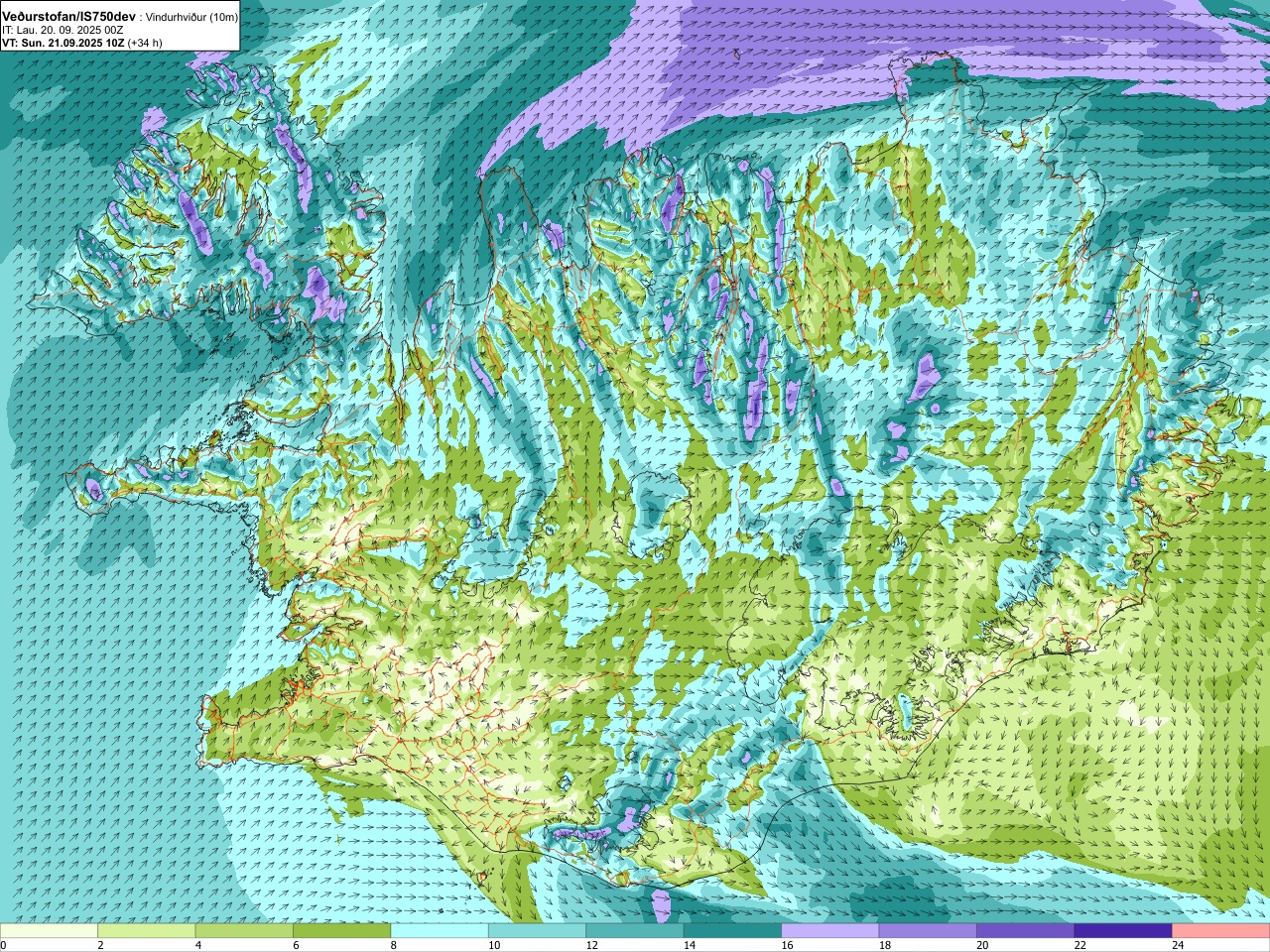Screen dimensions: 1270x952
Task: Click the "Veðurstofan/IS750dev" title text
Action: (x=69, y=18)
